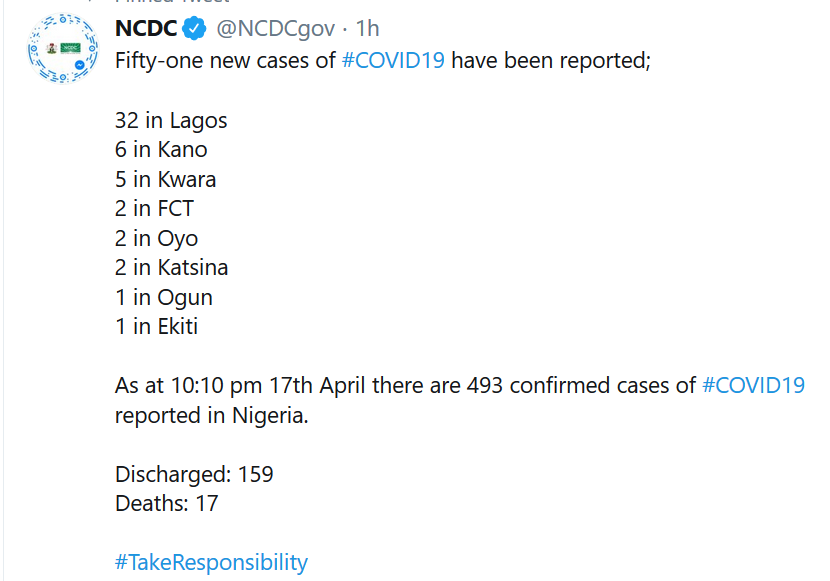Click the '2 in Oyo' line
The width and height of the screenshot is (830, 581).
pos(156,239)
